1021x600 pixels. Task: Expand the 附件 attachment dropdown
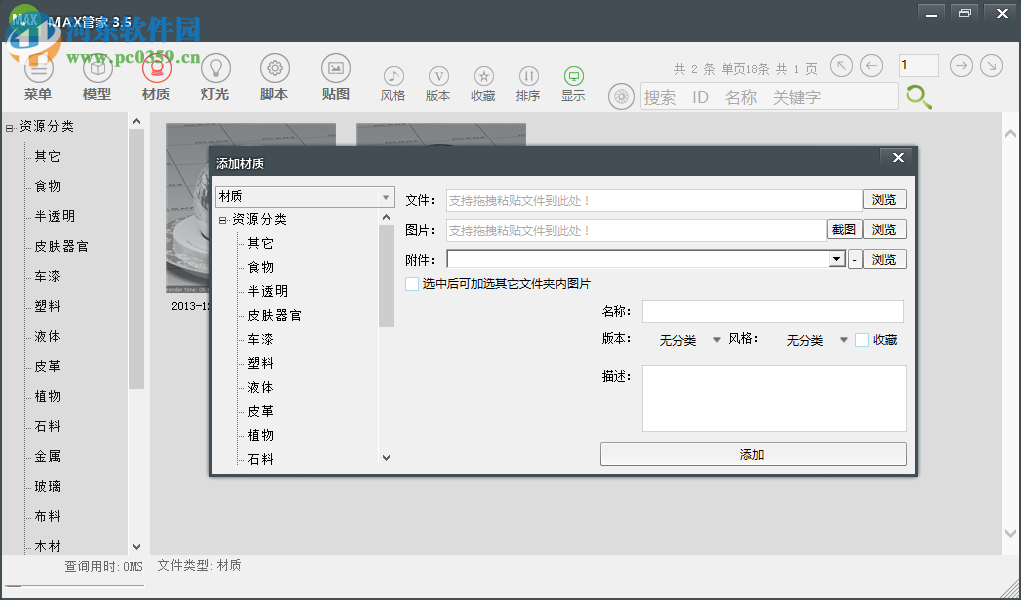(x=837, y=258)
